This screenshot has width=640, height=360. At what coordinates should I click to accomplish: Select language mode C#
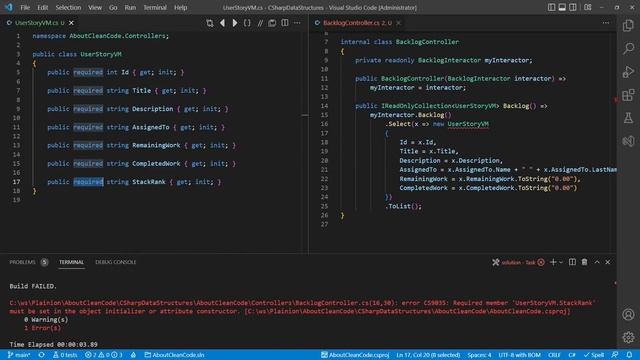pos(572,355)
